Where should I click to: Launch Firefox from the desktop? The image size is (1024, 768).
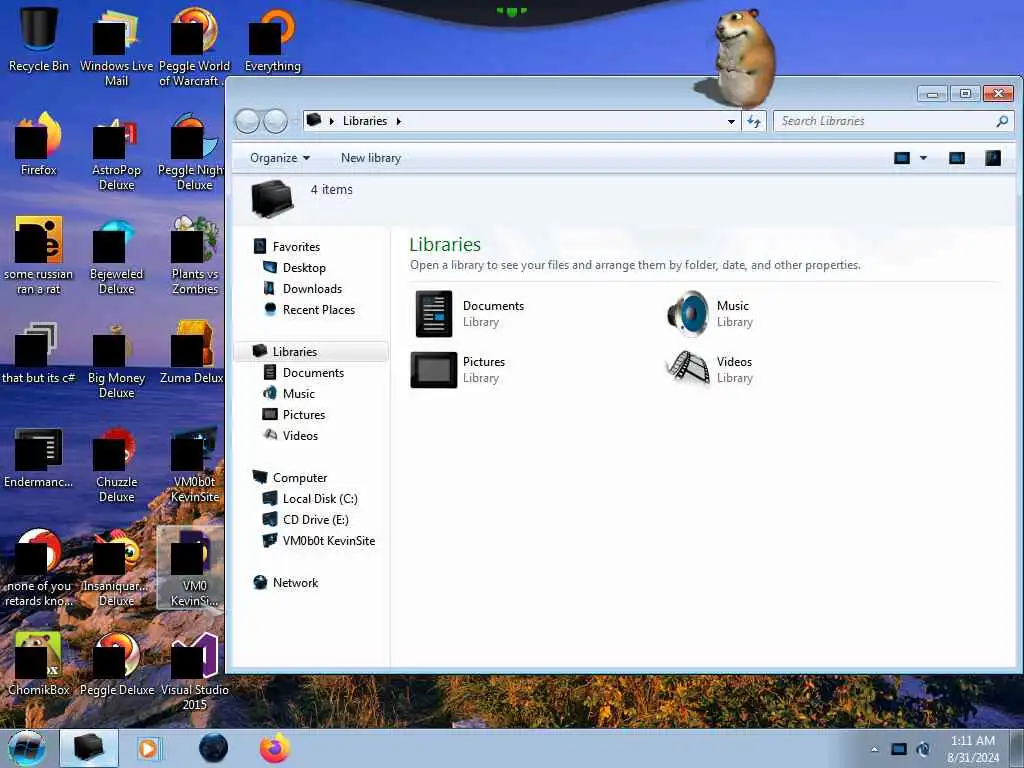(39, 144)
